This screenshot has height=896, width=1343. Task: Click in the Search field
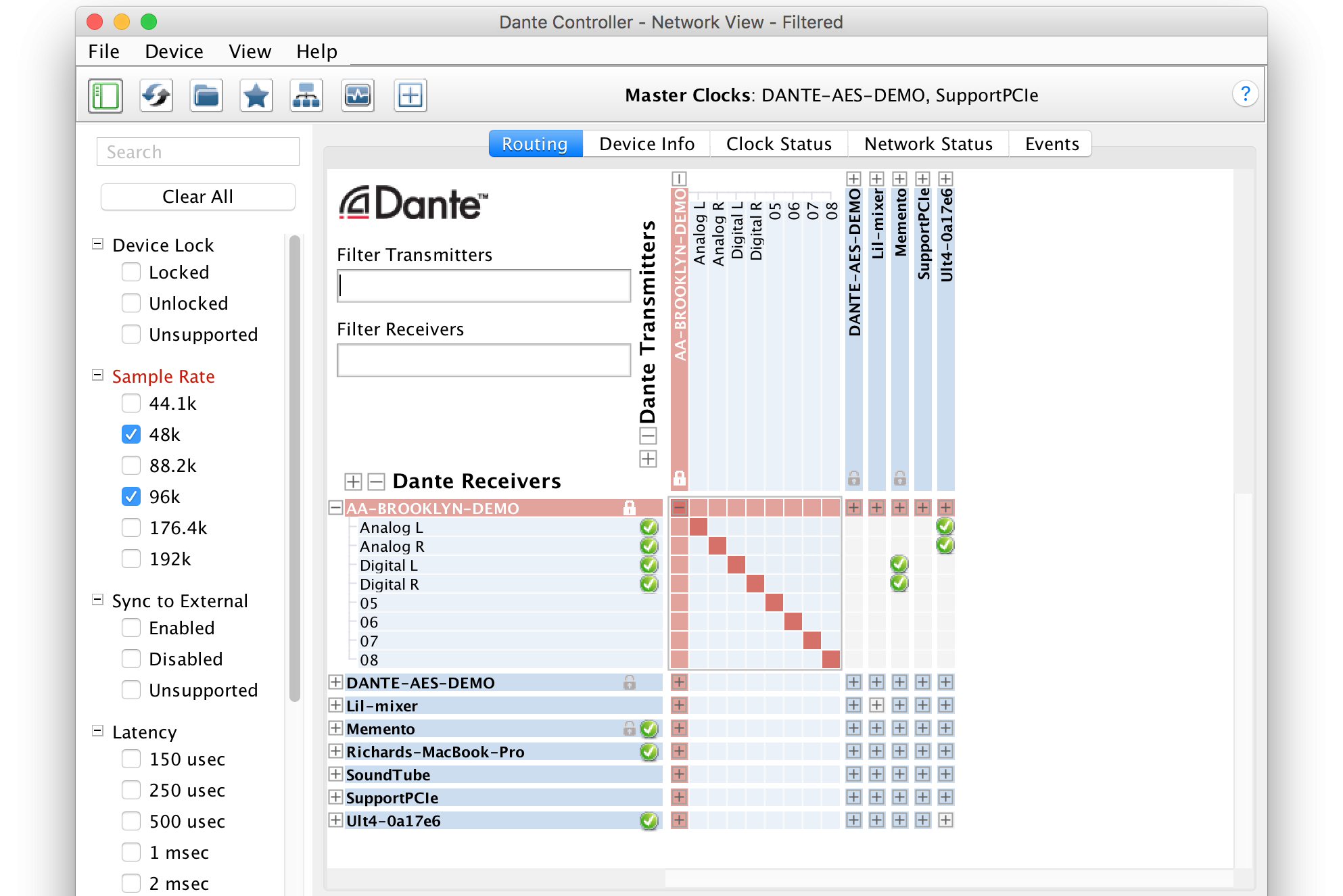point(197,151)
